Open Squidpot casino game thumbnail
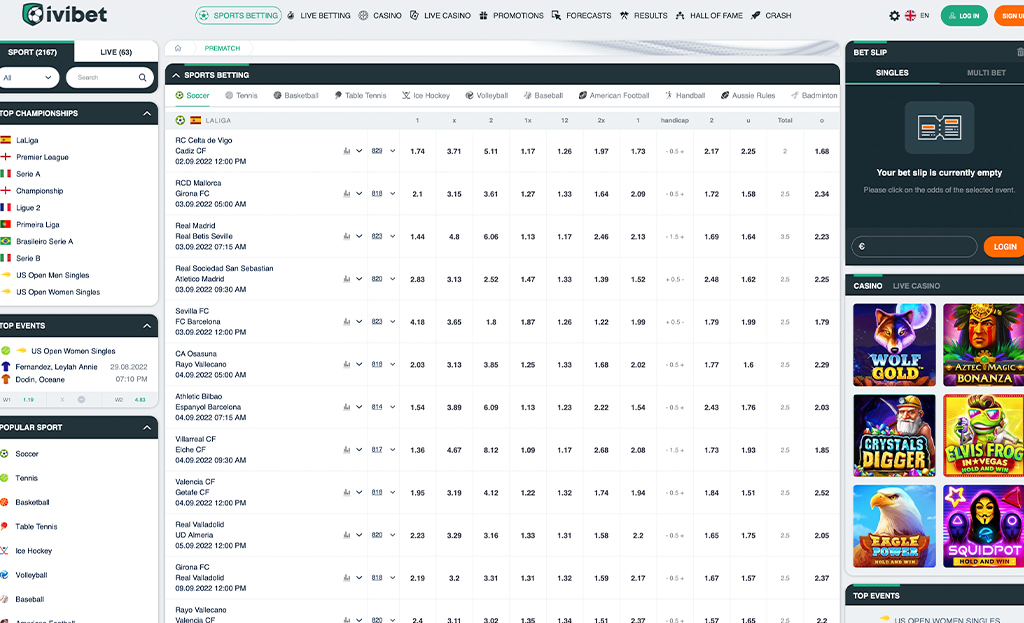 tap(984, 526)
